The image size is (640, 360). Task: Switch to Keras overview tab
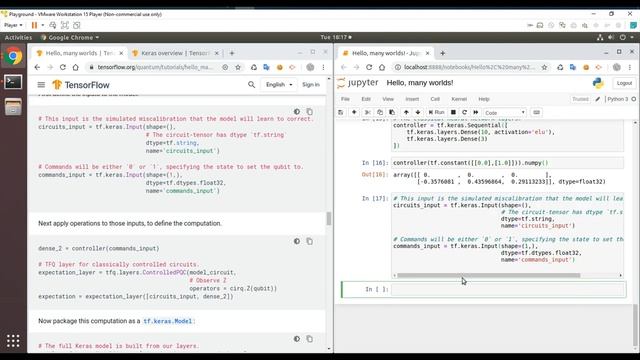point(175,53)
